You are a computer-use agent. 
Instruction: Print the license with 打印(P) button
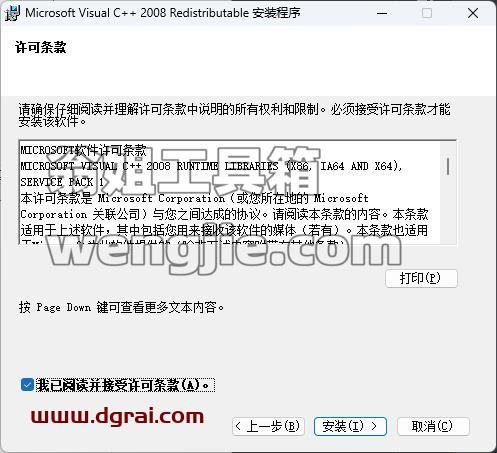point(421,278)
